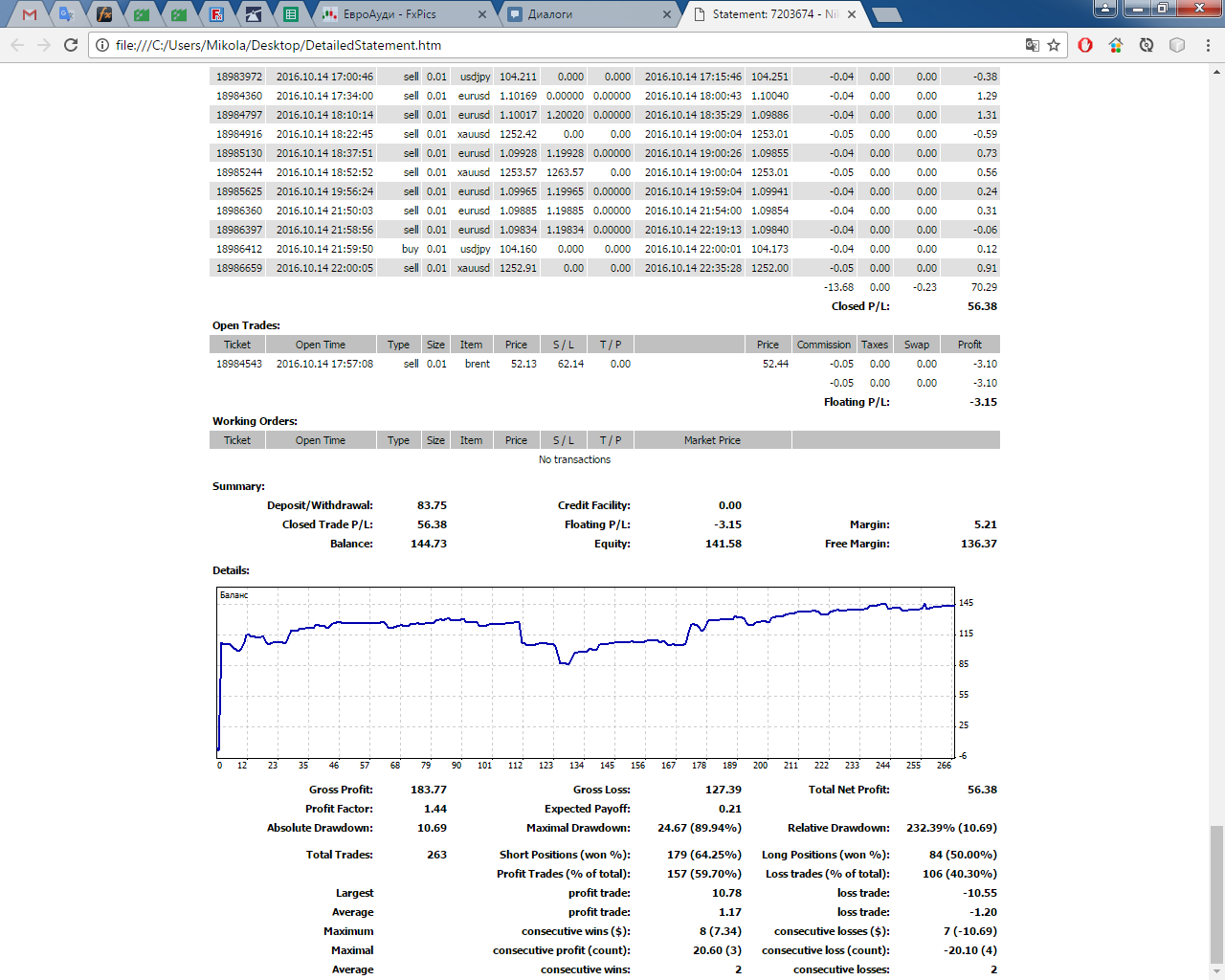The width and height of the screenshot is (1225, 980).
Task: Click the Free Margin value 136.37
Action: click(x=979, y=544)
